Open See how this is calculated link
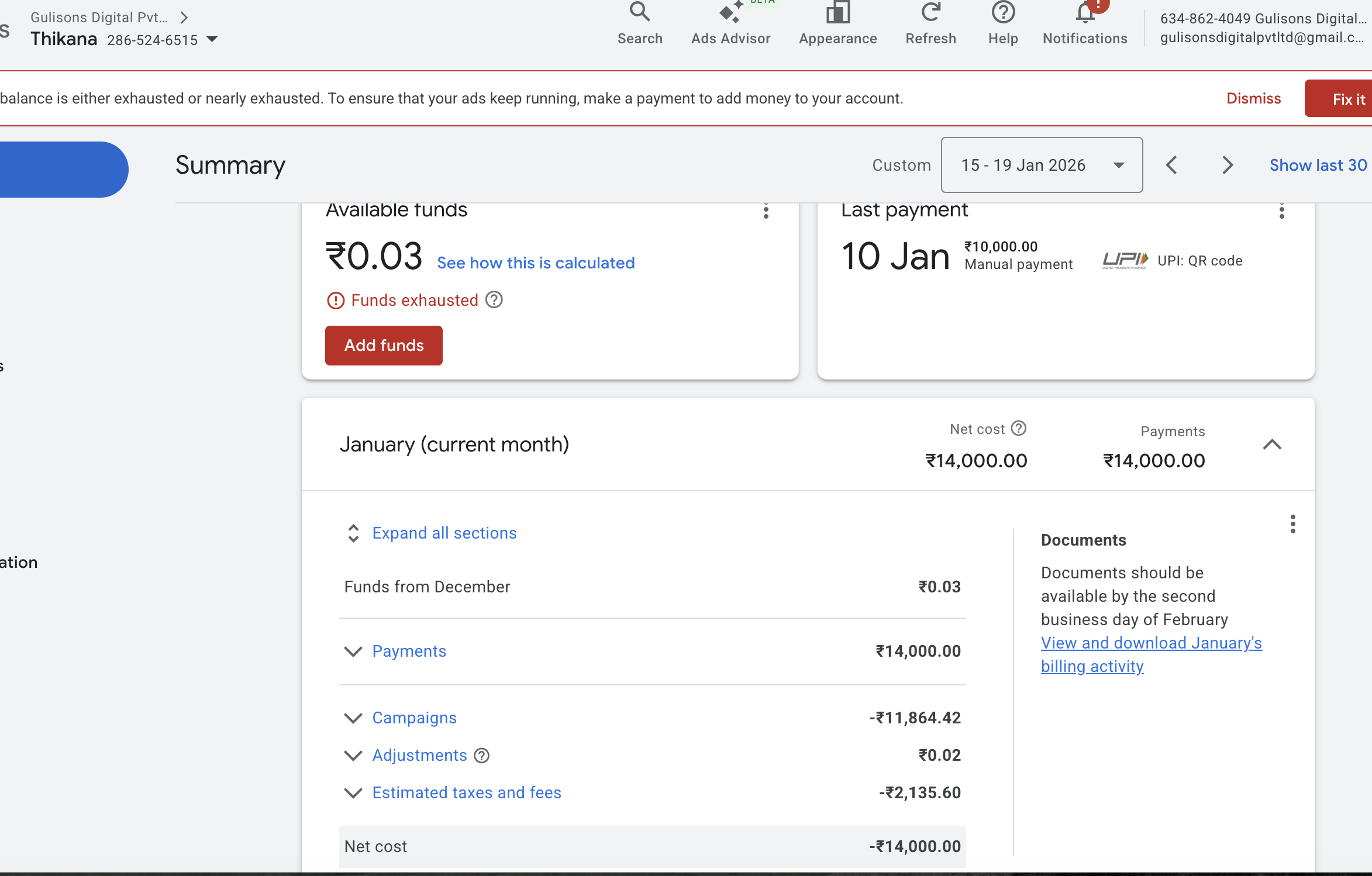 [535, 263]
